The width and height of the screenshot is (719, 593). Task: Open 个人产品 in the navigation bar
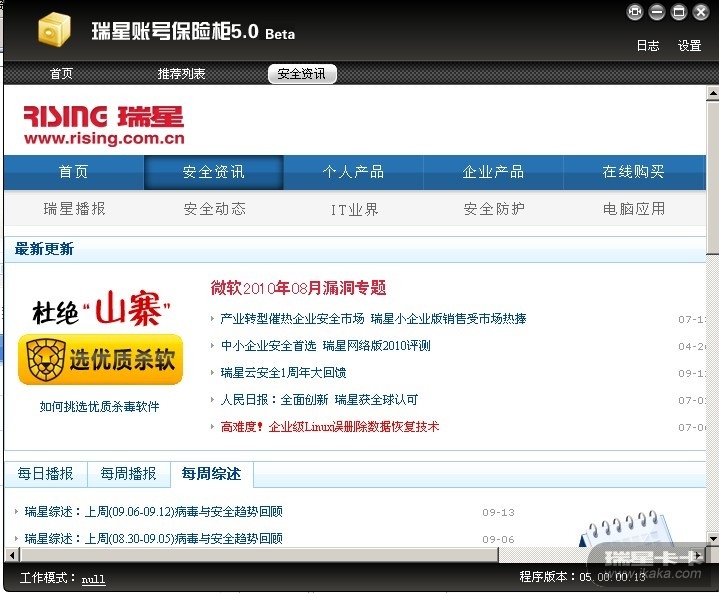353,172
